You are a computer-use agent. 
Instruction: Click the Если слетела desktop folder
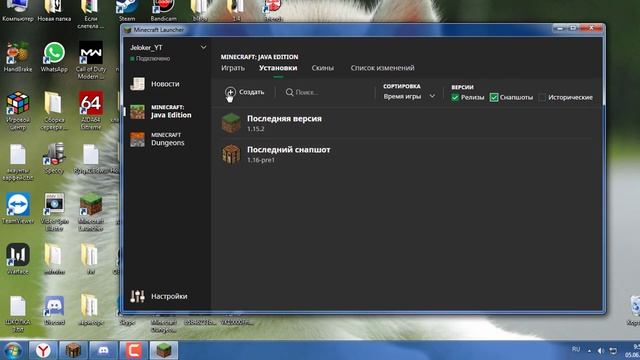point(91,14)
